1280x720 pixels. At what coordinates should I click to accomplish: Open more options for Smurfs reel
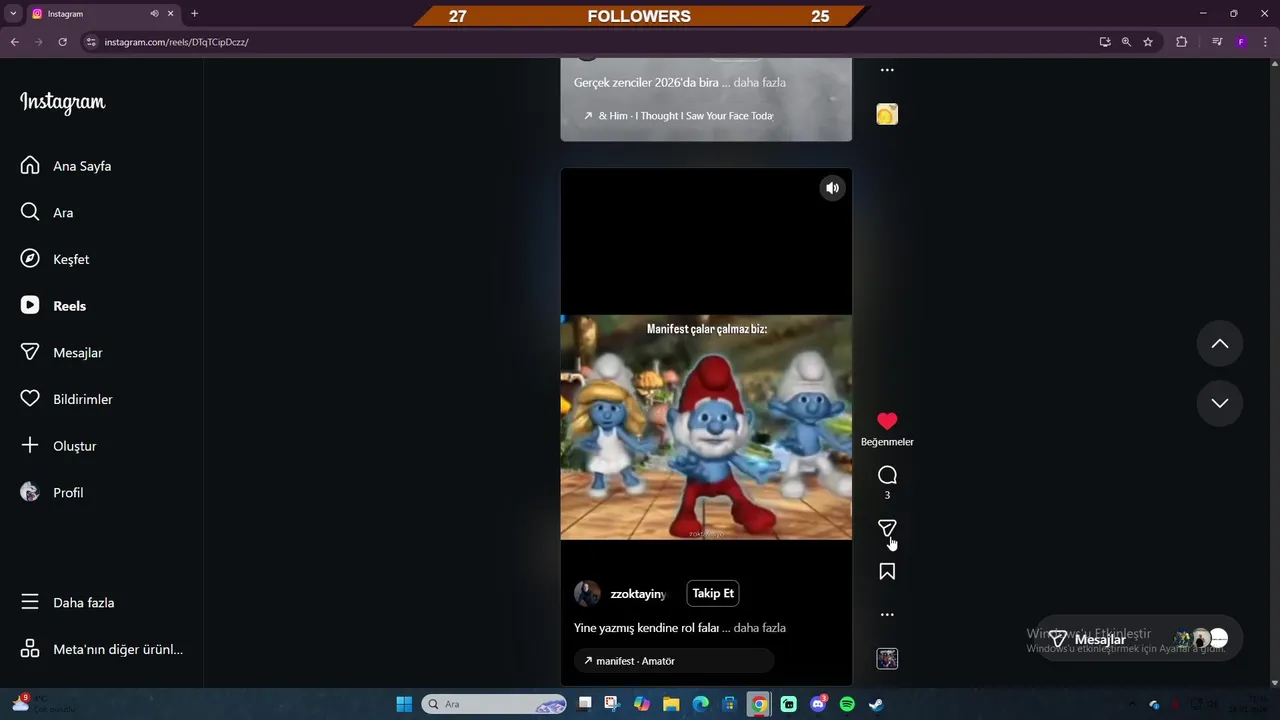(887, 615)
